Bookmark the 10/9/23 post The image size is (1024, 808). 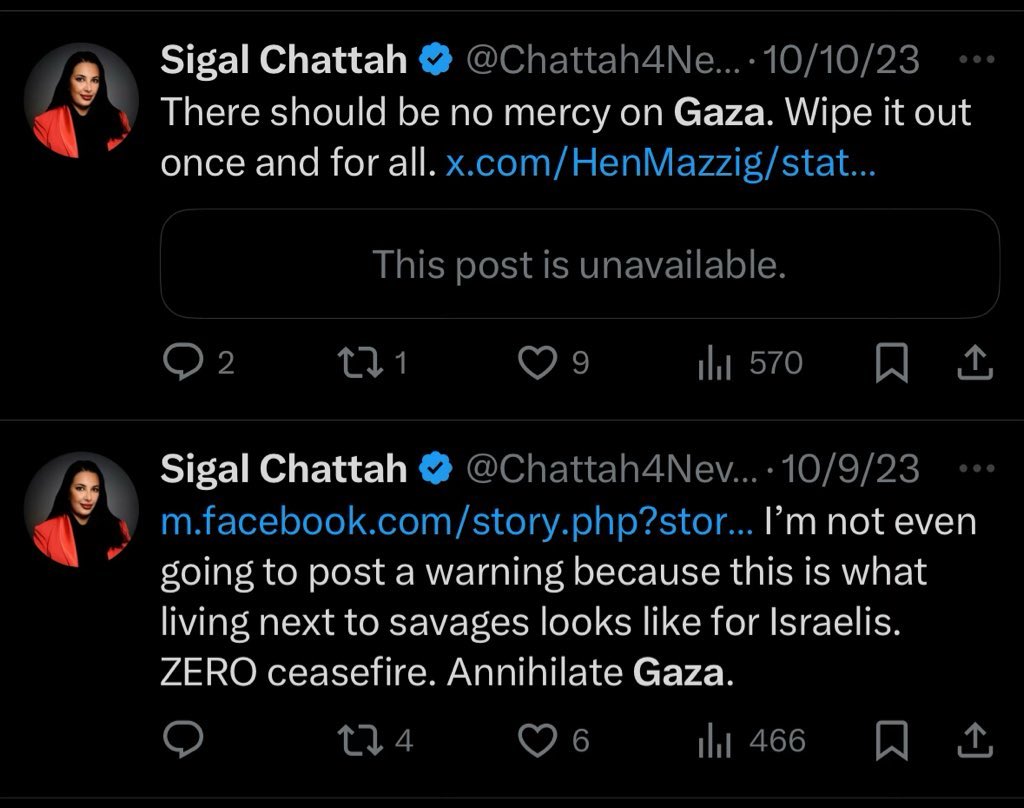point(890,741)
